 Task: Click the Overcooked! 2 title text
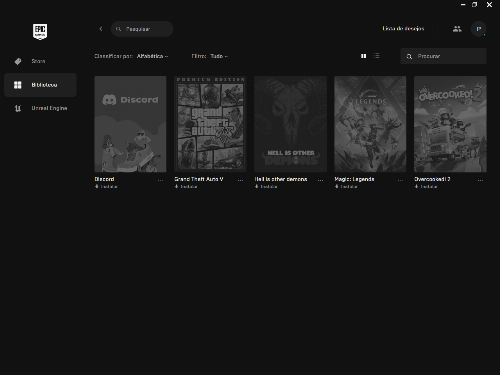[x=432, y=179]
